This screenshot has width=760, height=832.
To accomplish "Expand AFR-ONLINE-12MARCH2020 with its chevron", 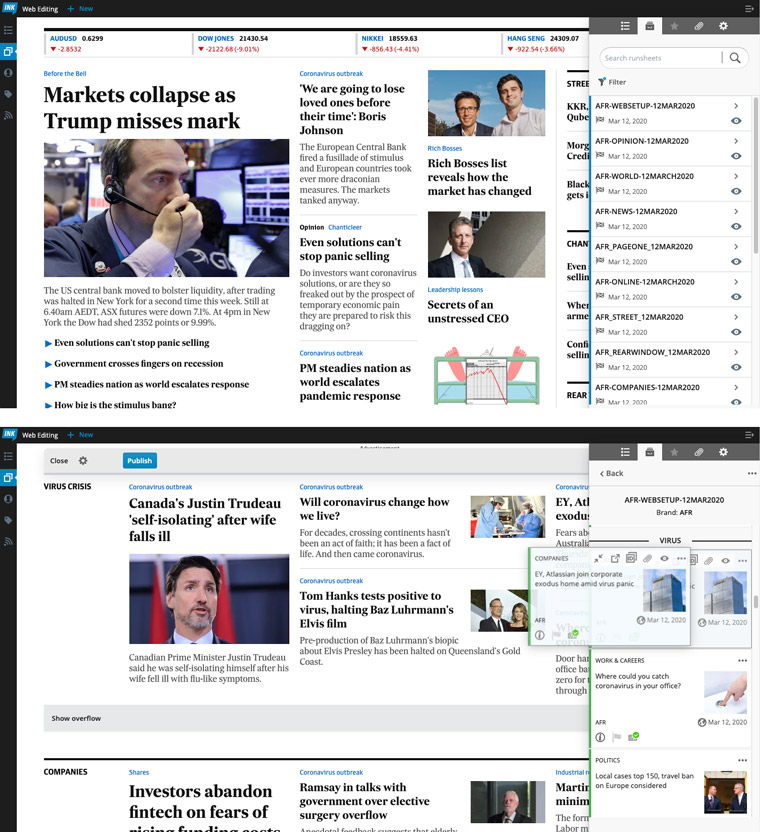I will coord(736,281).
